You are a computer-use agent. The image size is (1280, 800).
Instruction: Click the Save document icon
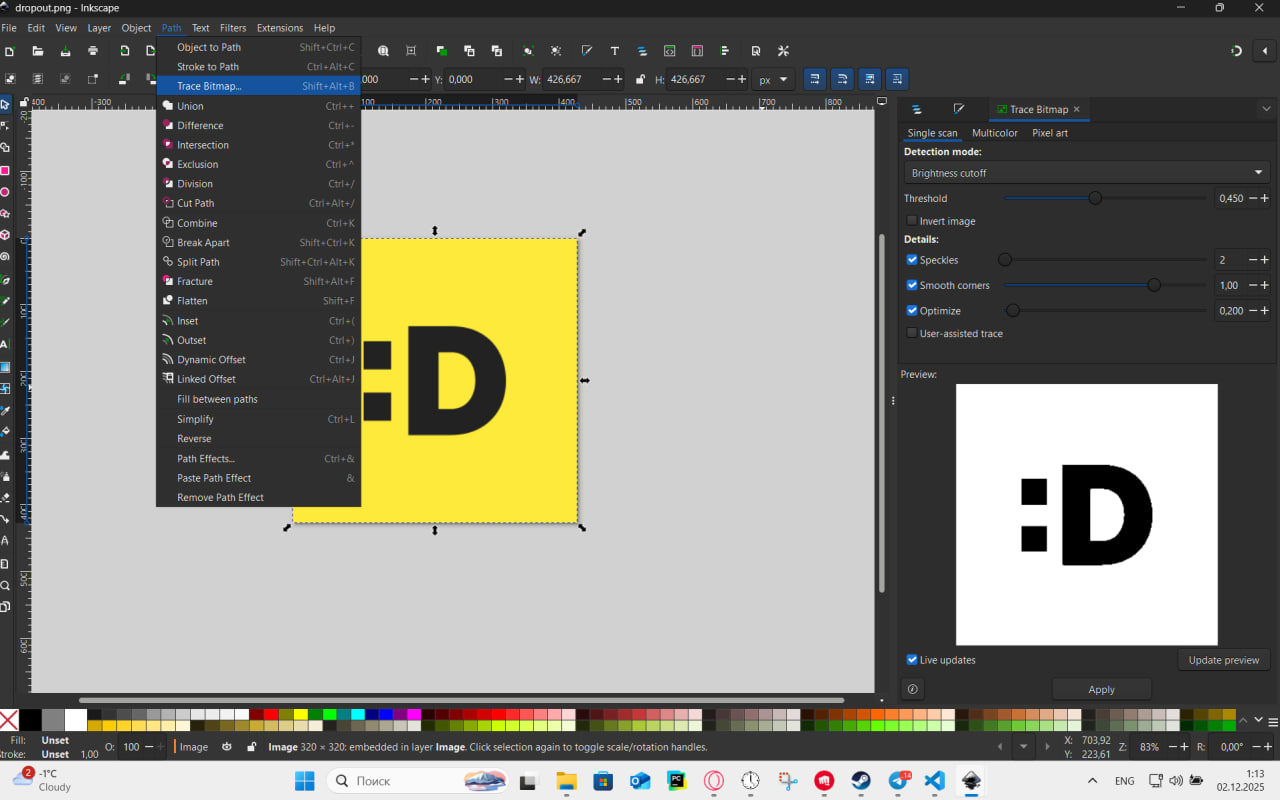(65, 51)
